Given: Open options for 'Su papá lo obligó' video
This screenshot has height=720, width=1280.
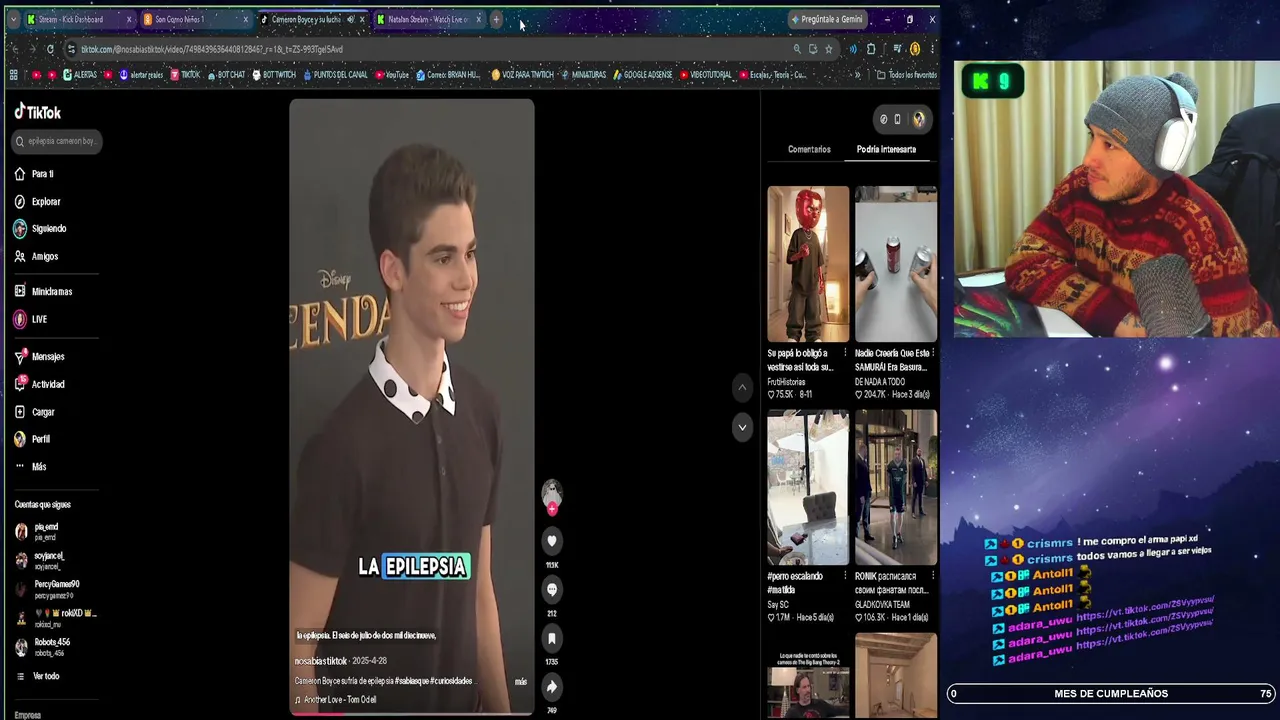Looking at the screenshot, I should 845,353.
